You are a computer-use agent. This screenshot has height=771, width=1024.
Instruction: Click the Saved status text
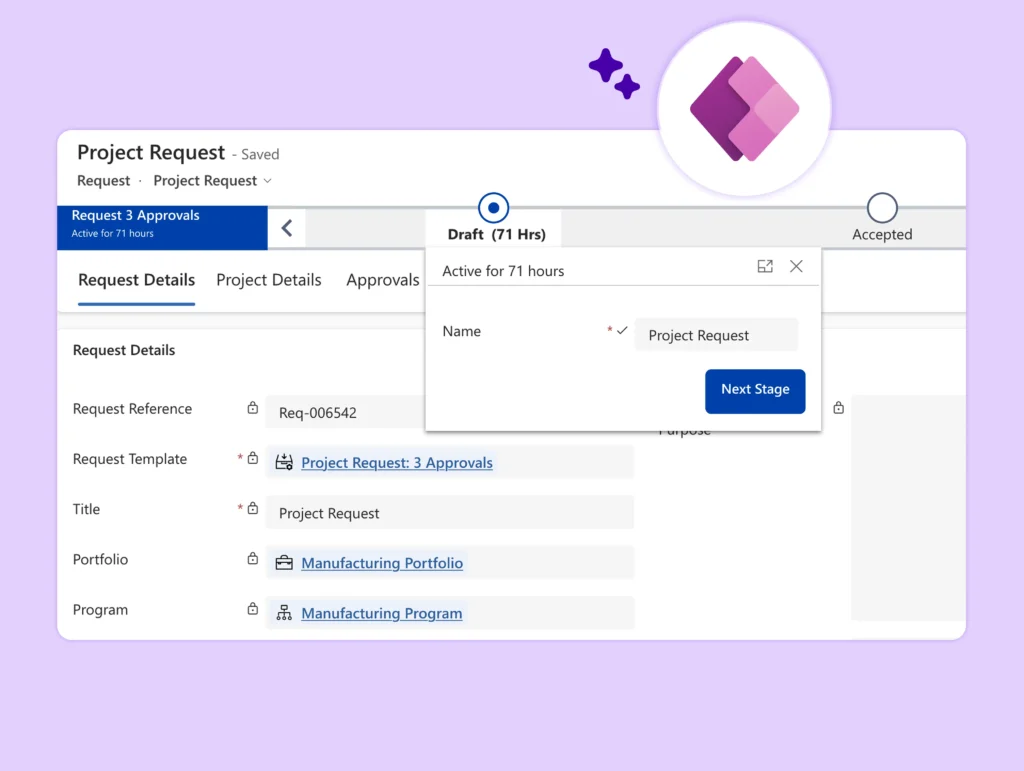[x=260, y=155]
